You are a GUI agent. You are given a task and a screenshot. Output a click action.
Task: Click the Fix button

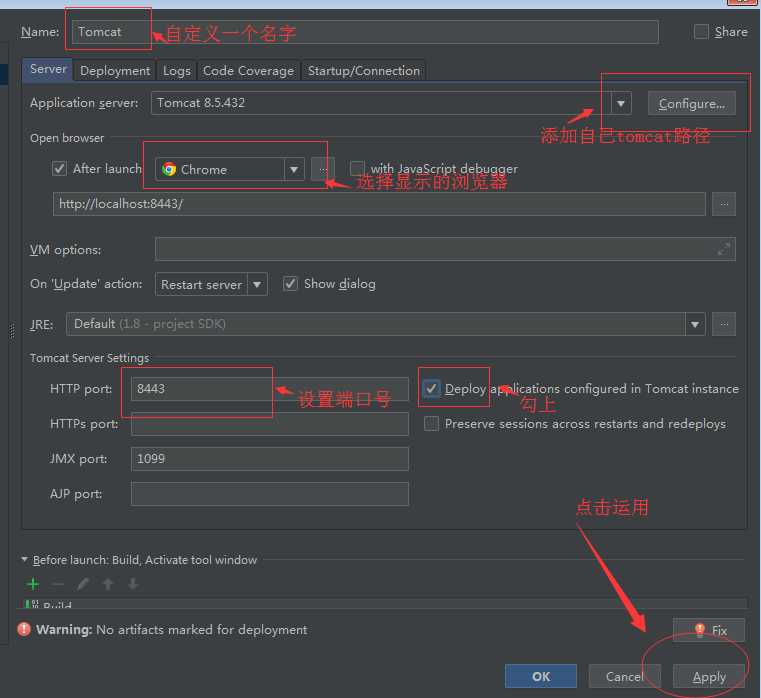click(x=709, y=630)
